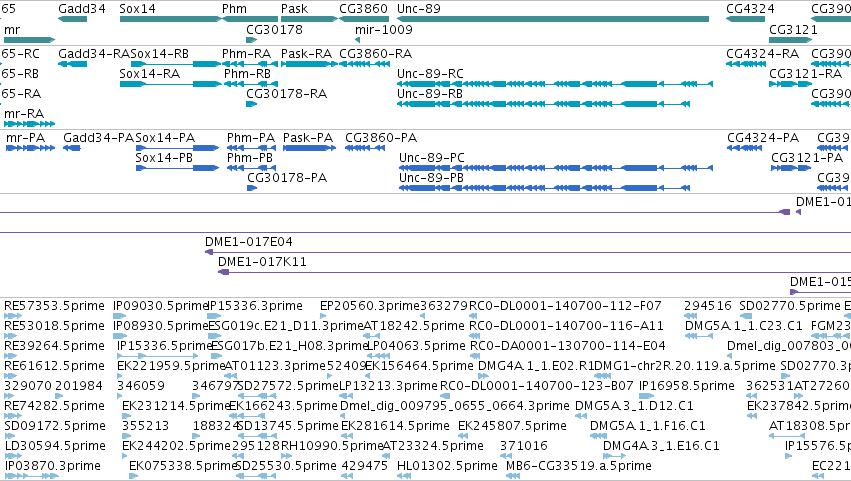Select the Phm-RA transcript
The image size is (851, 481).
[250, 64]
